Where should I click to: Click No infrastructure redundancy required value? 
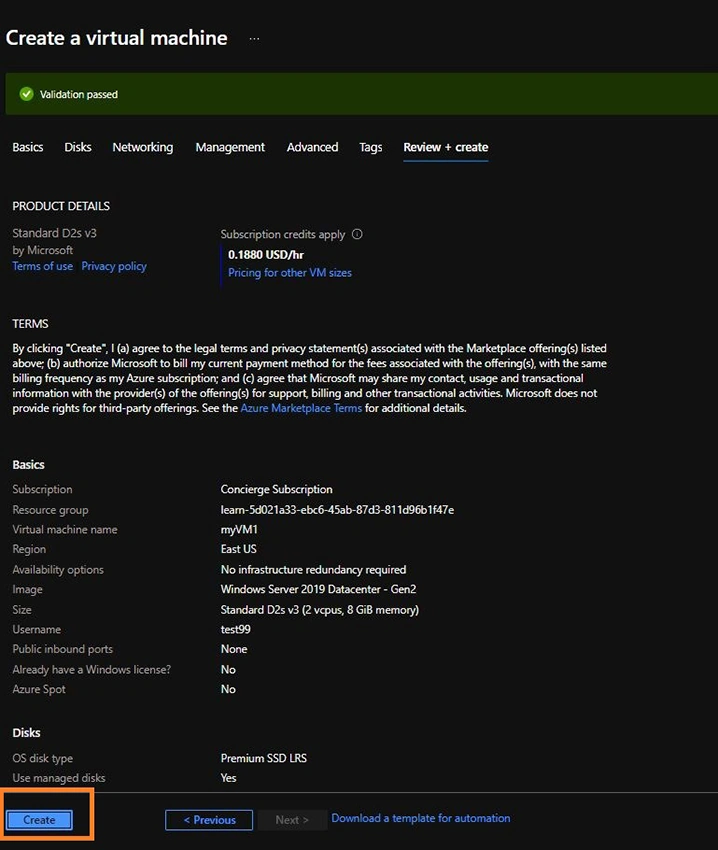point(313,569)
